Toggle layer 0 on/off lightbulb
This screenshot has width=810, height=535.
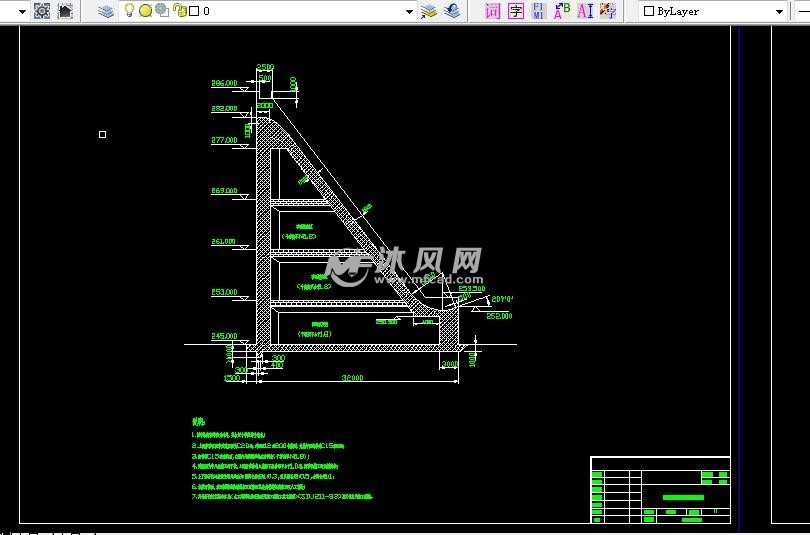pyautogui.click(x=129, y=11)
